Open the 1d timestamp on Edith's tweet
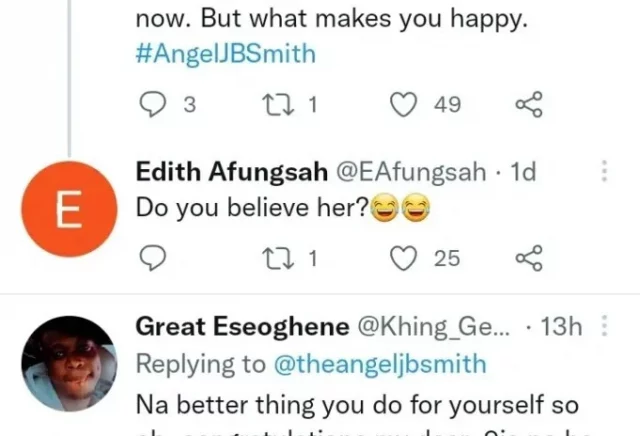 tap(523, 172)
